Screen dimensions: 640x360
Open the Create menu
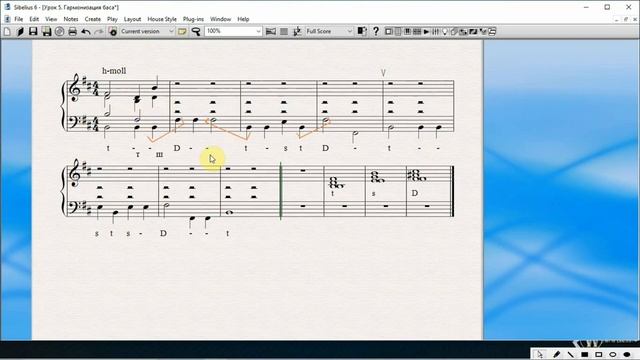click(x=93, y=19)
